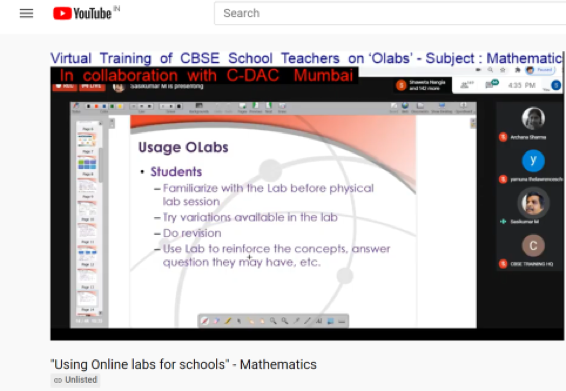
Task: Open the Page 7 slide thumbnail
Action: click(x=87, y=163)
